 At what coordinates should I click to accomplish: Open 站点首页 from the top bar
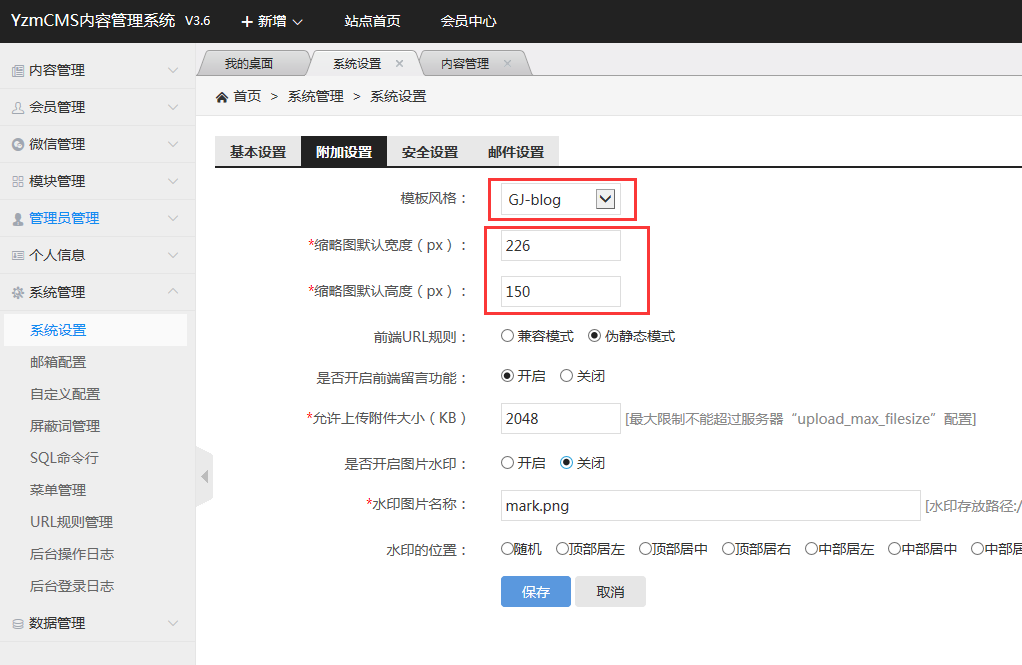[x=371, y=20]
